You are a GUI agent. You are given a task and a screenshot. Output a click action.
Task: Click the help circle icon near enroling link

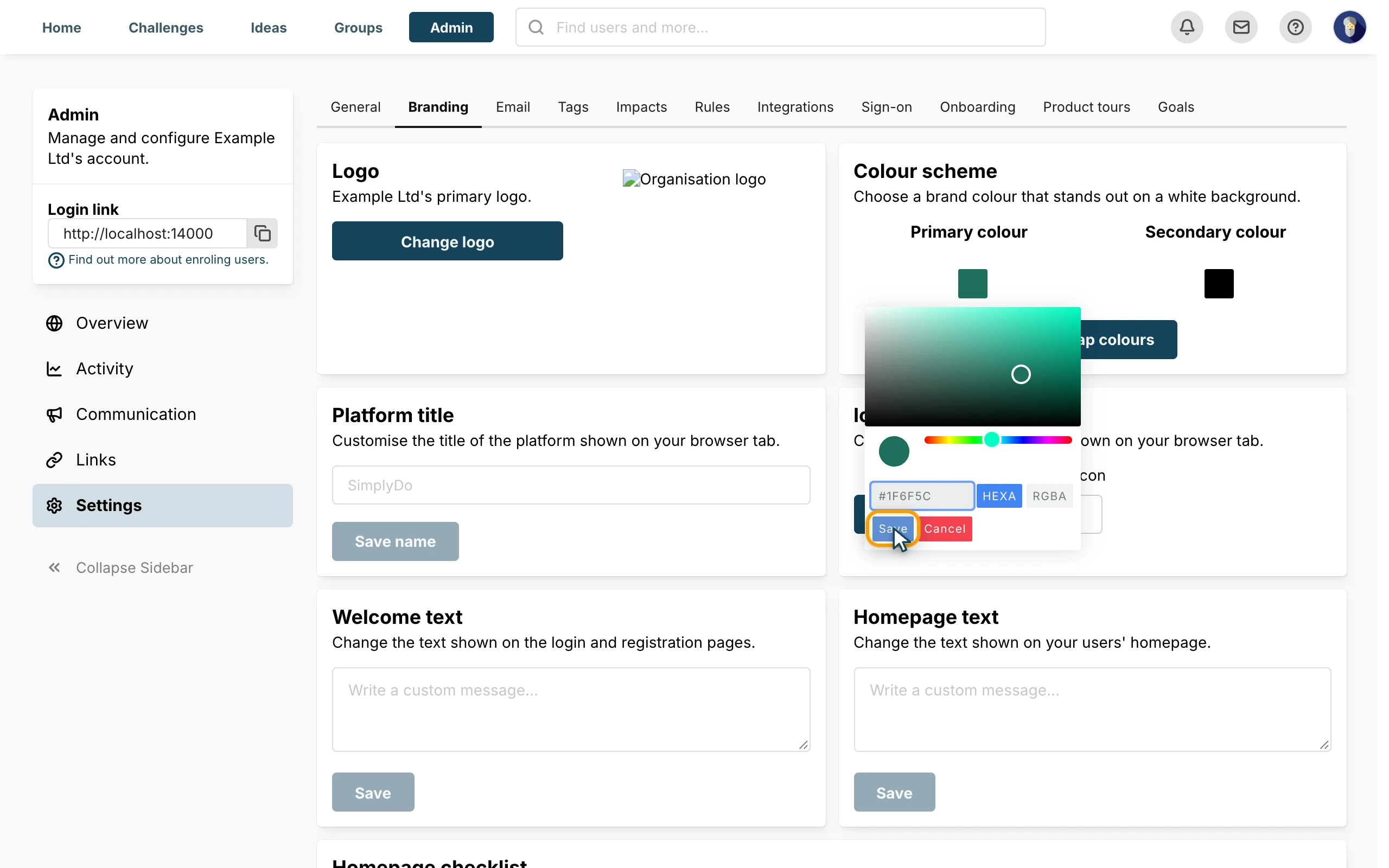pyautogui.click(x=56, y=260)
